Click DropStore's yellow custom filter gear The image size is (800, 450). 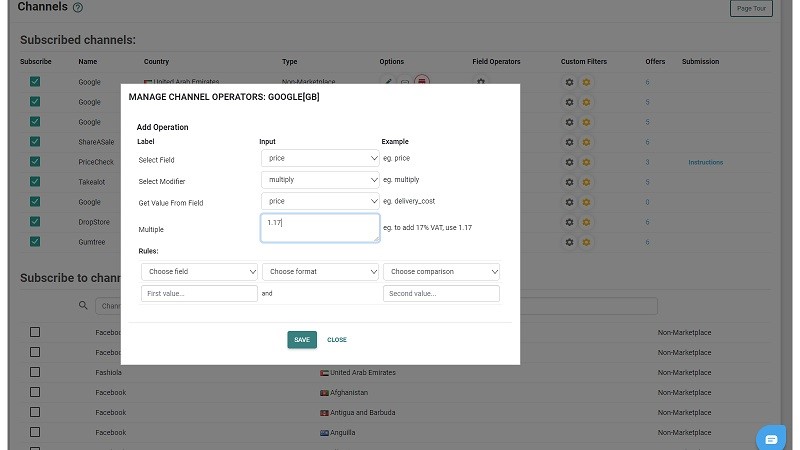point(586,222)
